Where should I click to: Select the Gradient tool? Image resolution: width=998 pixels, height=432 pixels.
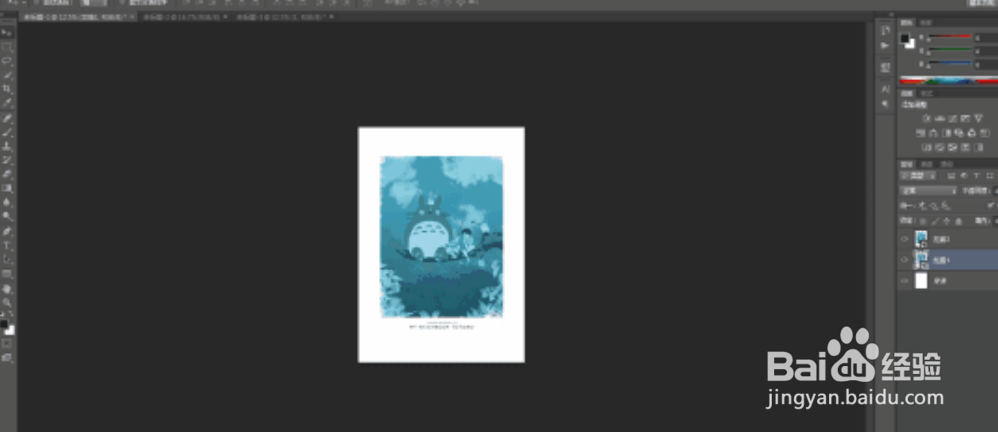coord(7,188)
